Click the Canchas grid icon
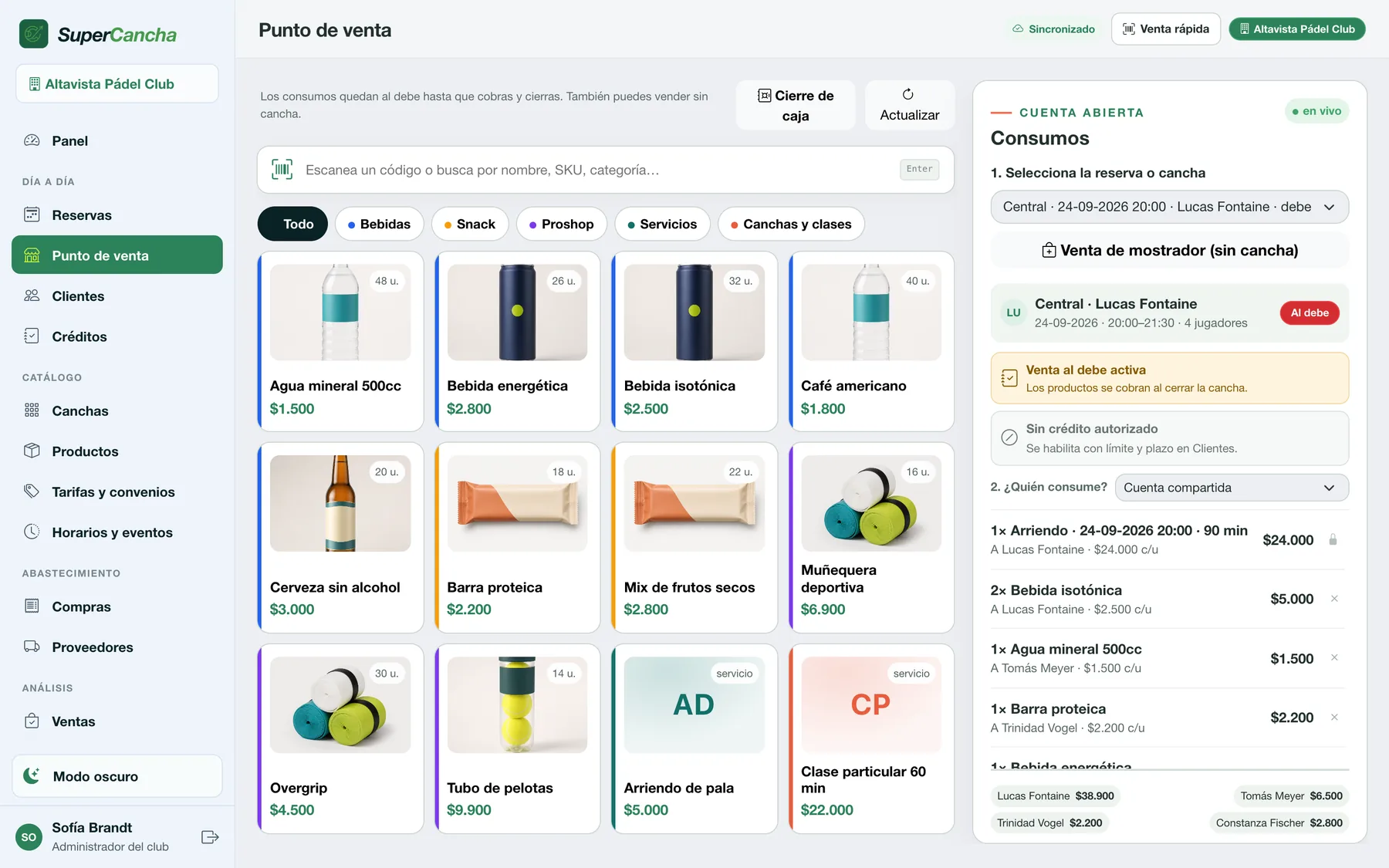 pos(32,410)
